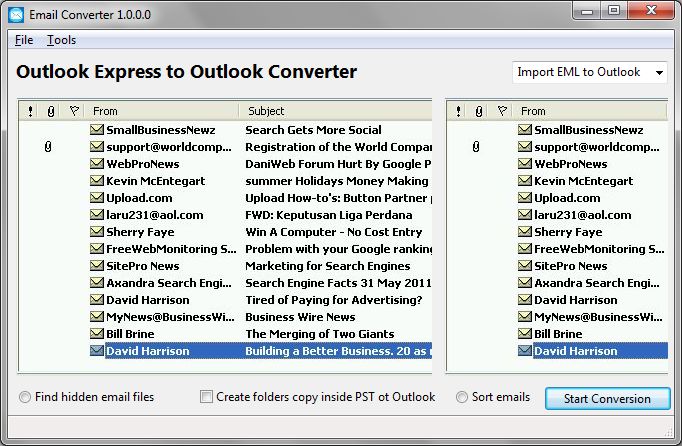Viewport: 682px width, 446px height.
Task: Click envelope icon next to WebProNews in left list
Action: pos(97,164)
